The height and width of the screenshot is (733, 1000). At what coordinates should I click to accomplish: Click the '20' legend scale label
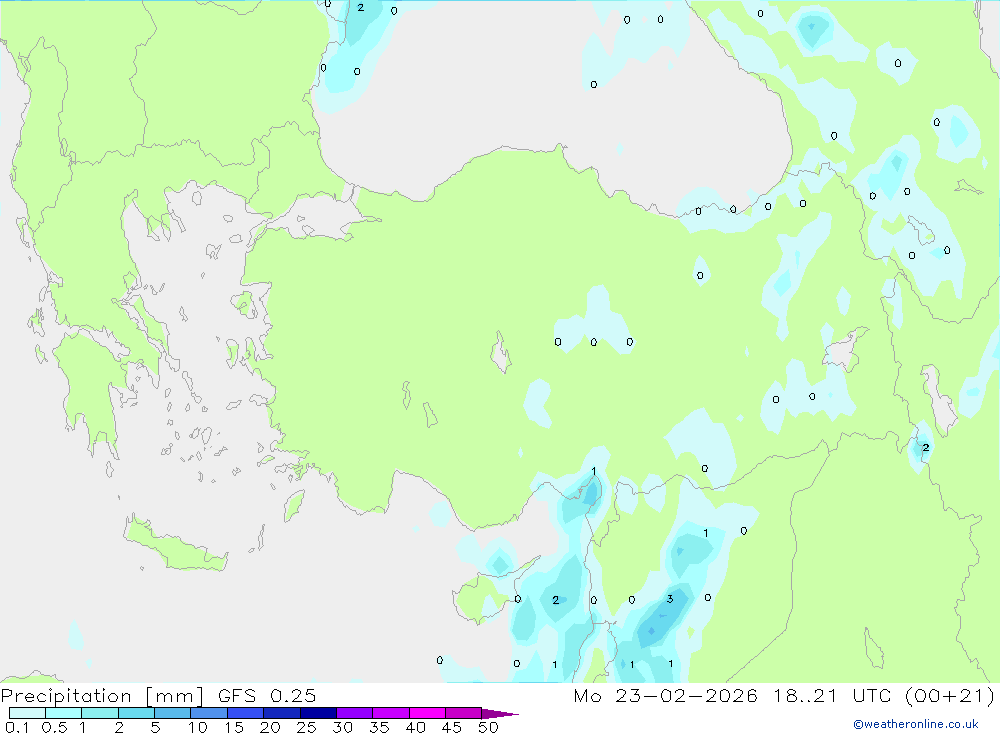[270, 727]
